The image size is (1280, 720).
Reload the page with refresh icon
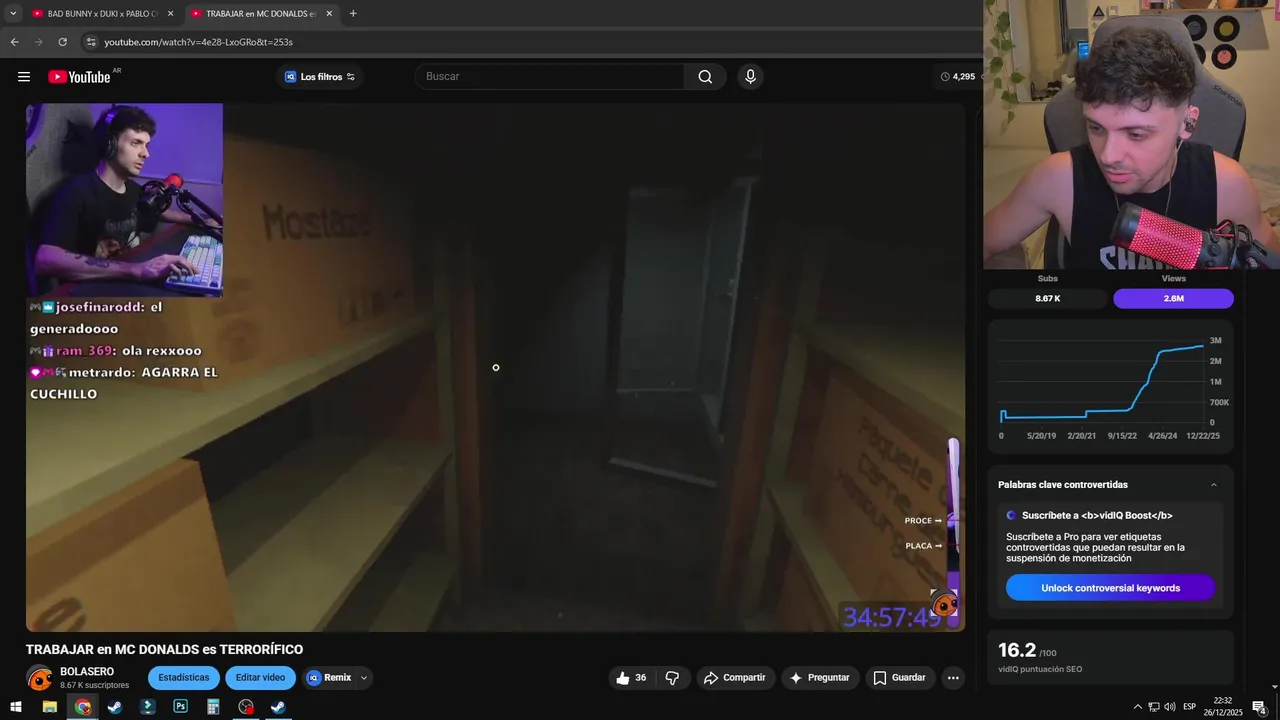(x=62, y=42)
